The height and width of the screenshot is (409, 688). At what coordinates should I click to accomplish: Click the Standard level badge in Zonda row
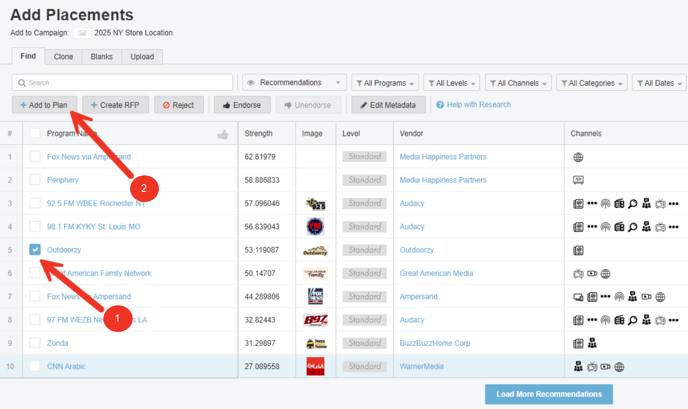(x=365, y=343)
